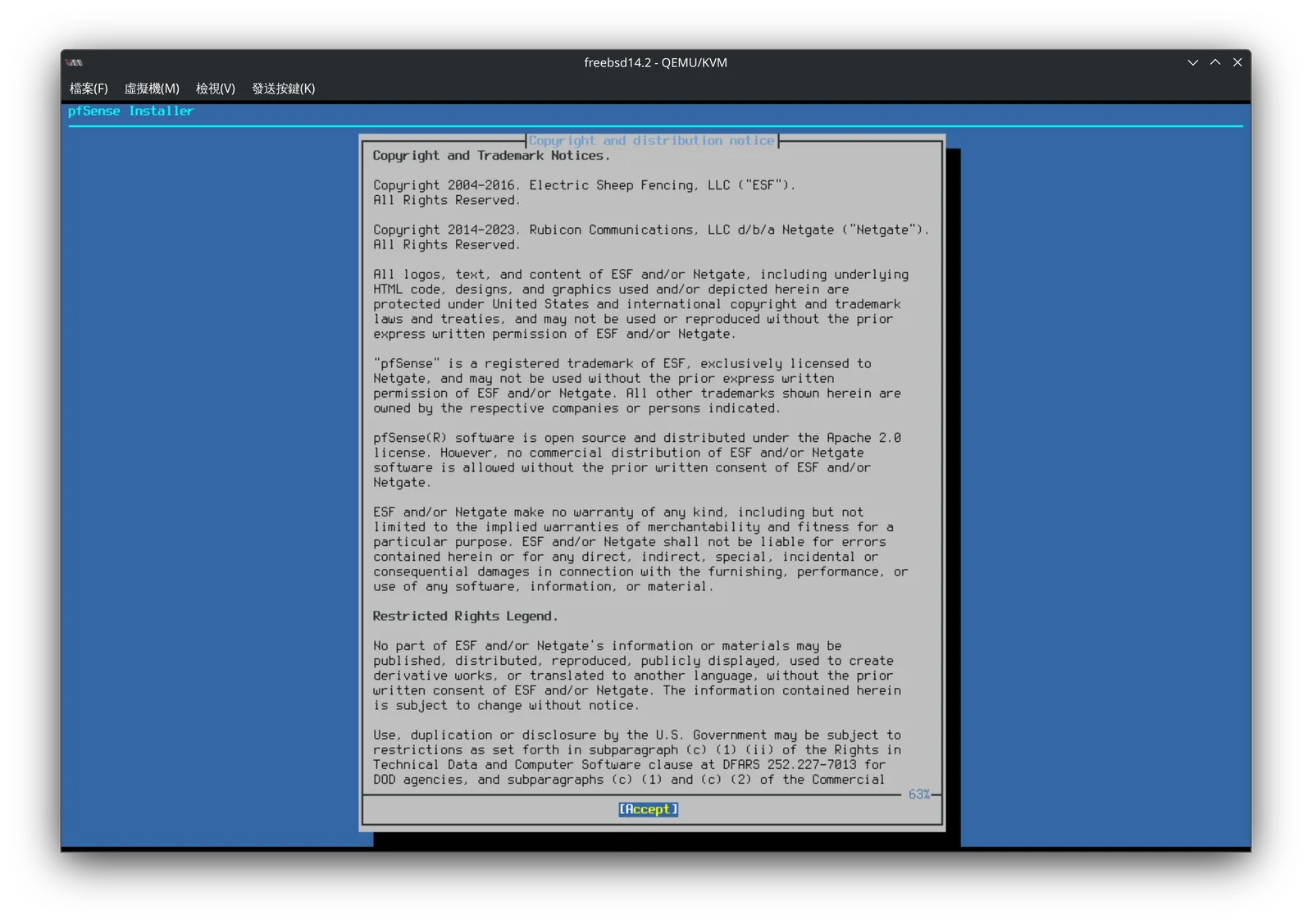Viewport: 1312px width, 924px height.
Task: Click the line mentioning Apache 2.0
Action: [x=636, y=439]
